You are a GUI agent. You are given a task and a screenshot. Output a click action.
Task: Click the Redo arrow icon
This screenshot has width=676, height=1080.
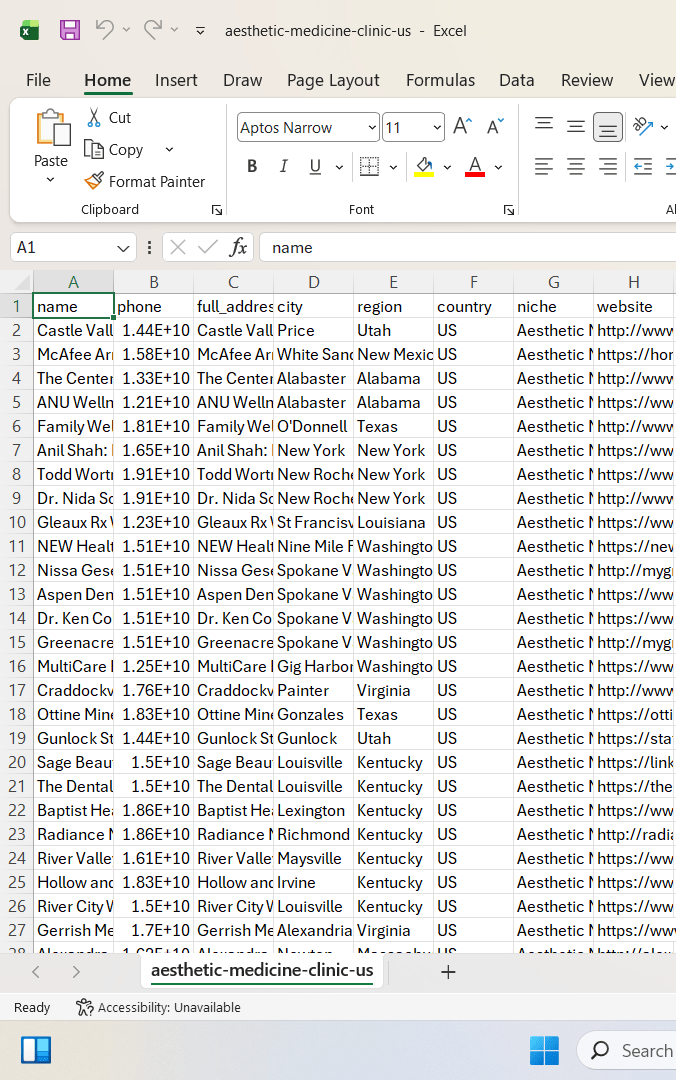pos(153,30)
